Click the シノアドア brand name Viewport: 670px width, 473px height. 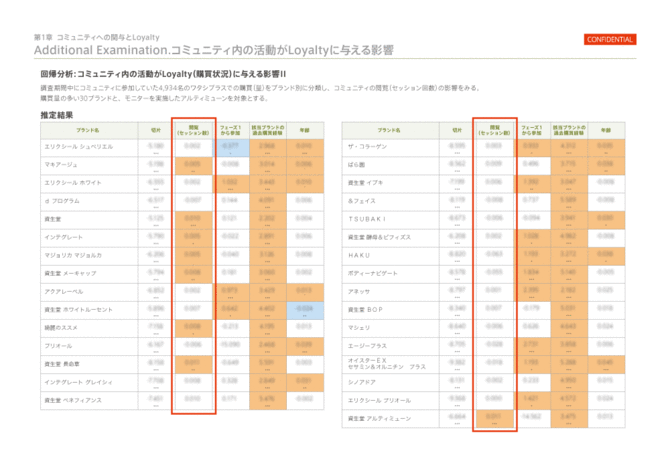(x=361, y=382)
